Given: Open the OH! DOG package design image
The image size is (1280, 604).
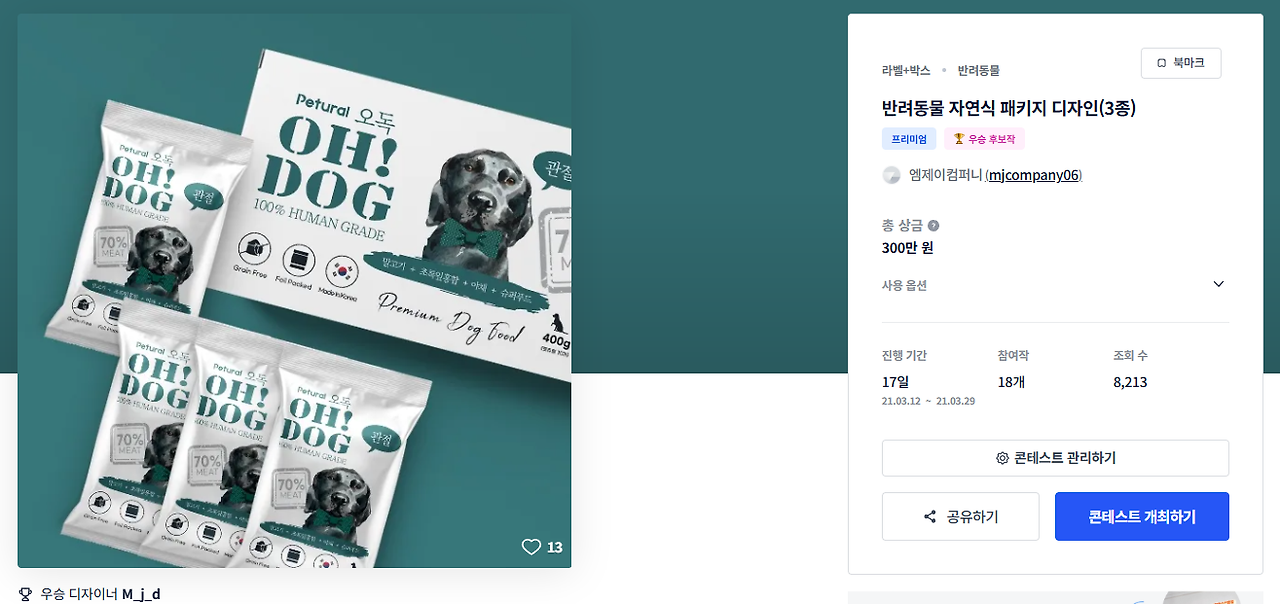Looking at the screenshot, I should point(294,291).
